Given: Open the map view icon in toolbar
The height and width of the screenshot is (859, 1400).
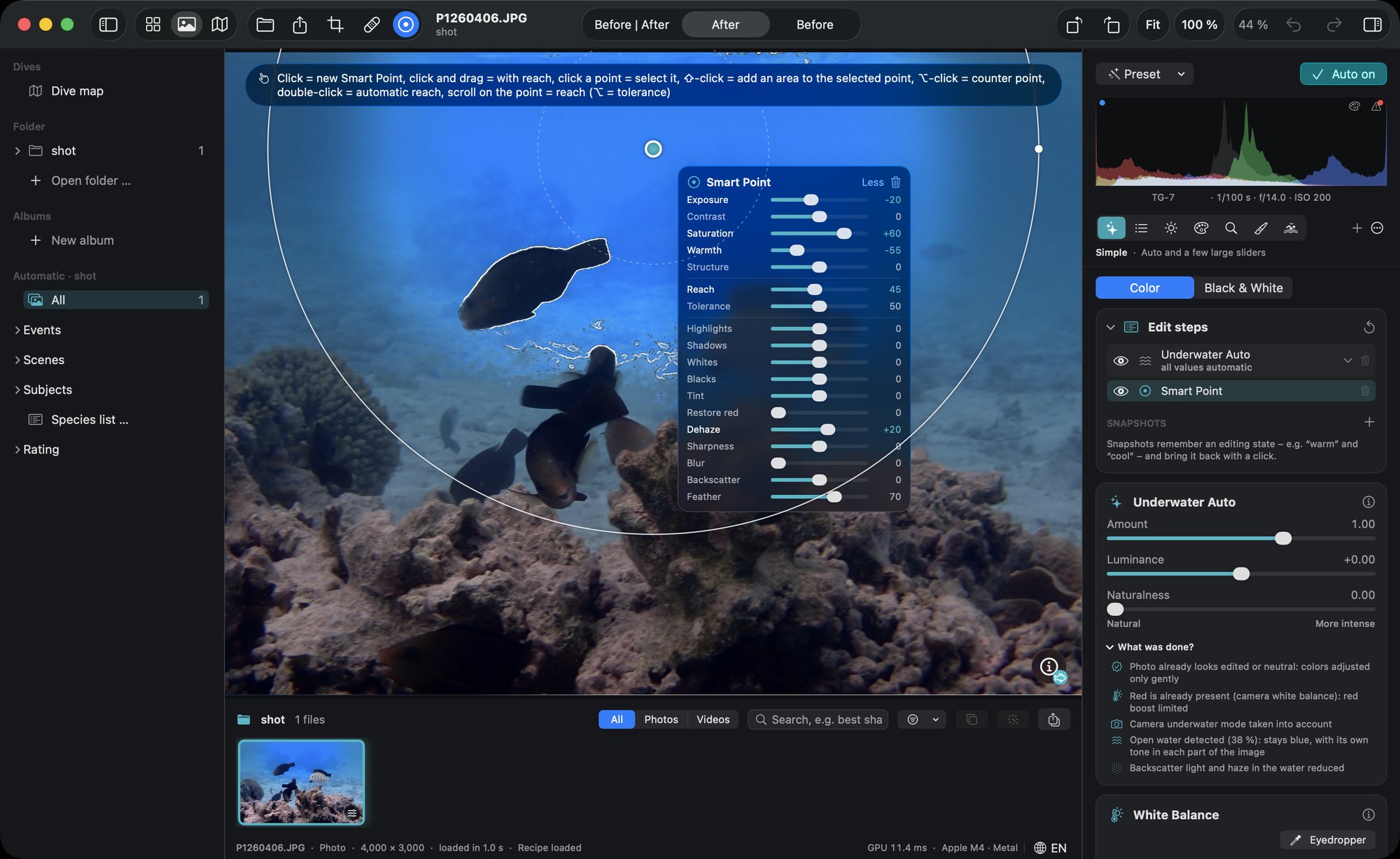Looking at the screenshot, I should (220, 25).
